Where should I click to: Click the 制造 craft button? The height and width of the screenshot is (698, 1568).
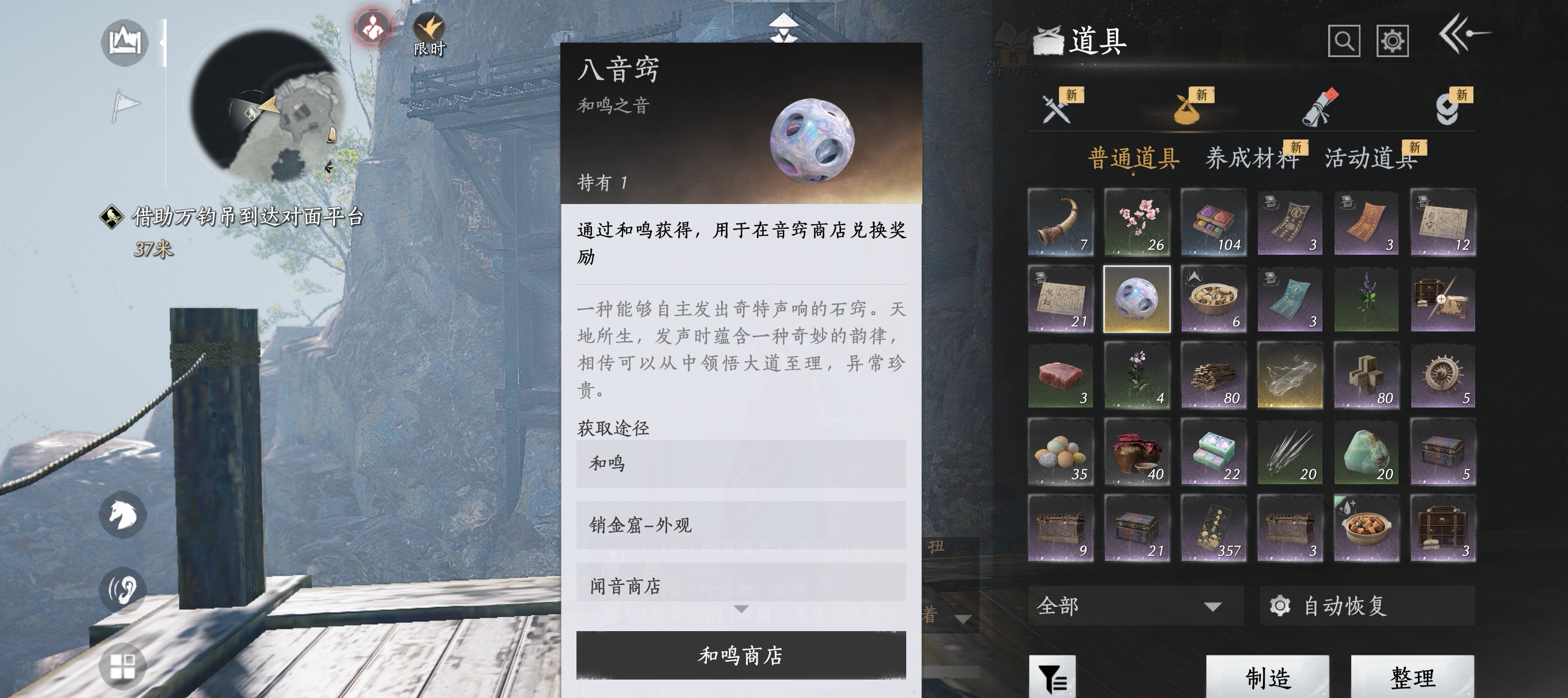[x=1268, y=677]
